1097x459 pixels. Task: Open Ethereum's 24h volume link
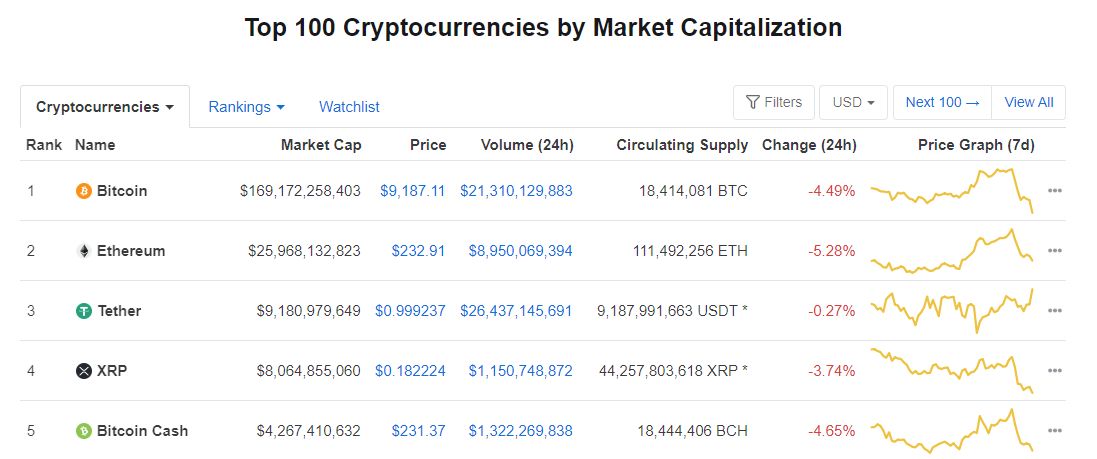point(520,251)
